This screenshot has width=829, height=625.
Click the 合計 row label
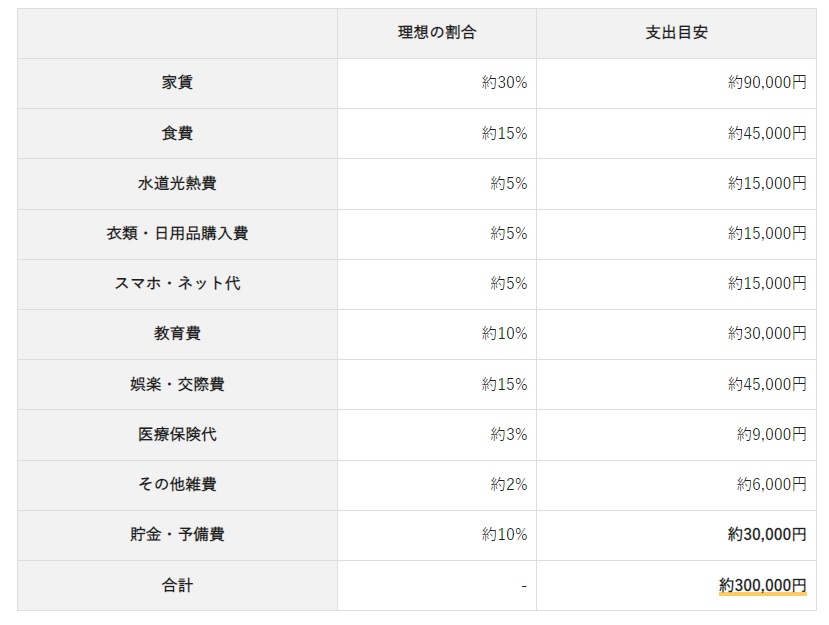point(177,585)
